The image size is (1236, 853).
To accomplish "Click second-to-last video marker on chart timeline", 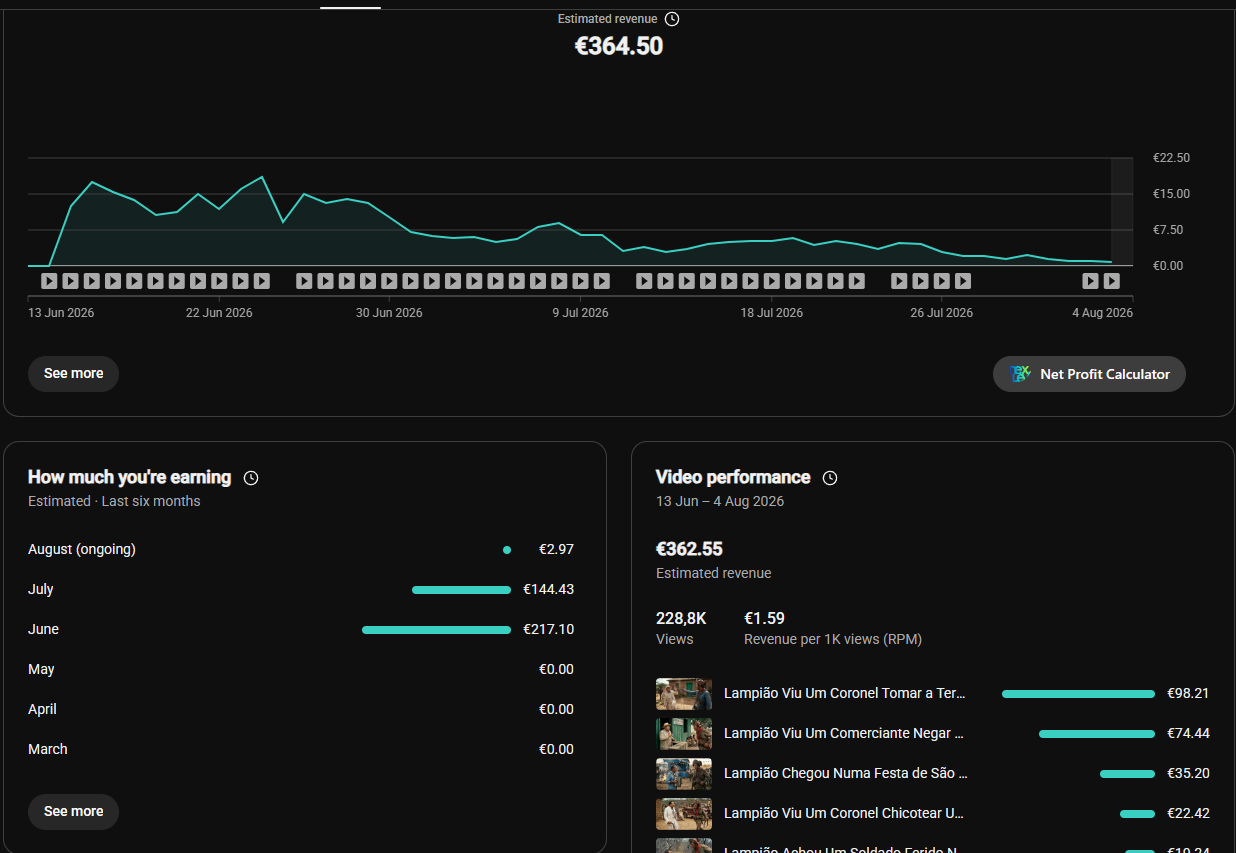I will [x=1091, y=281].
